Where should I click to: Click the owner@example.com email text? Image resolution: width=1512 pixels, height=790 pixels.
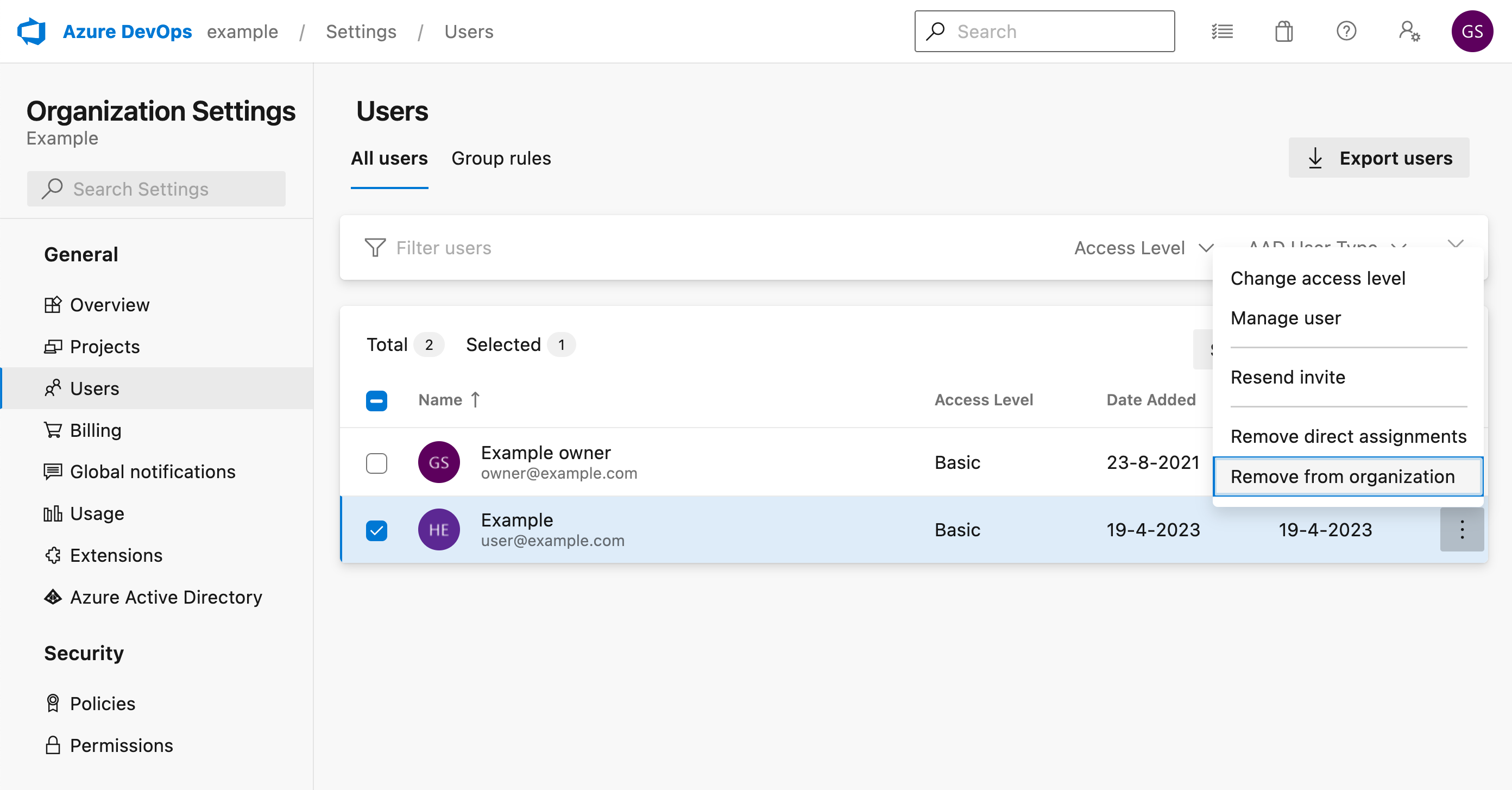coord(559,473)
